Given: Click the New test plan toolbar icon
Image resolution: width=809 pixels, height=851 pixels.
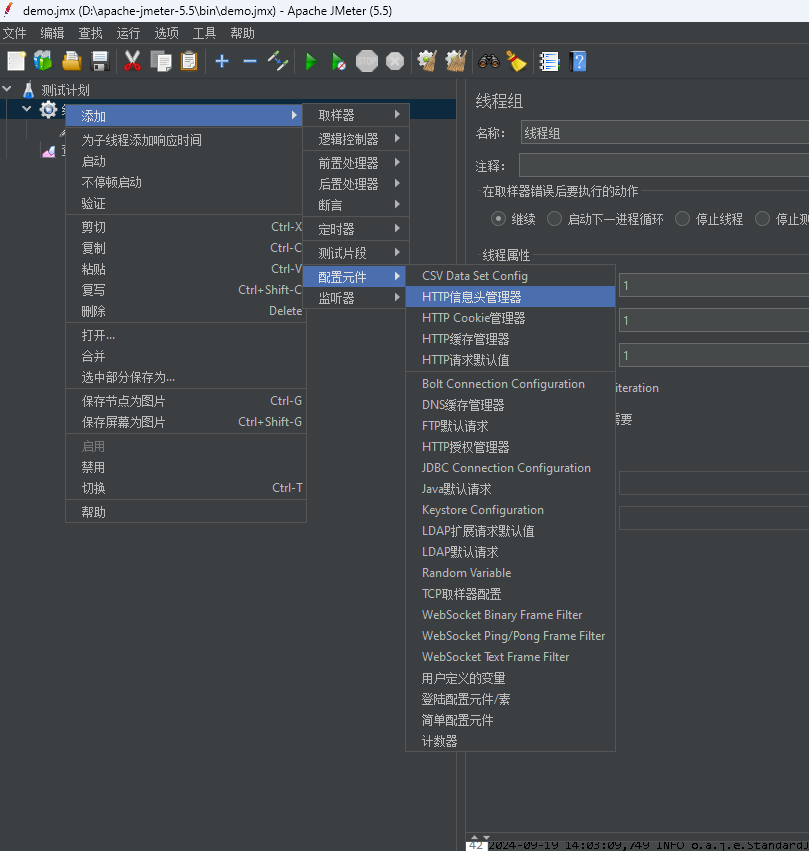Looking at the screenshot, I should click(16, 61).
